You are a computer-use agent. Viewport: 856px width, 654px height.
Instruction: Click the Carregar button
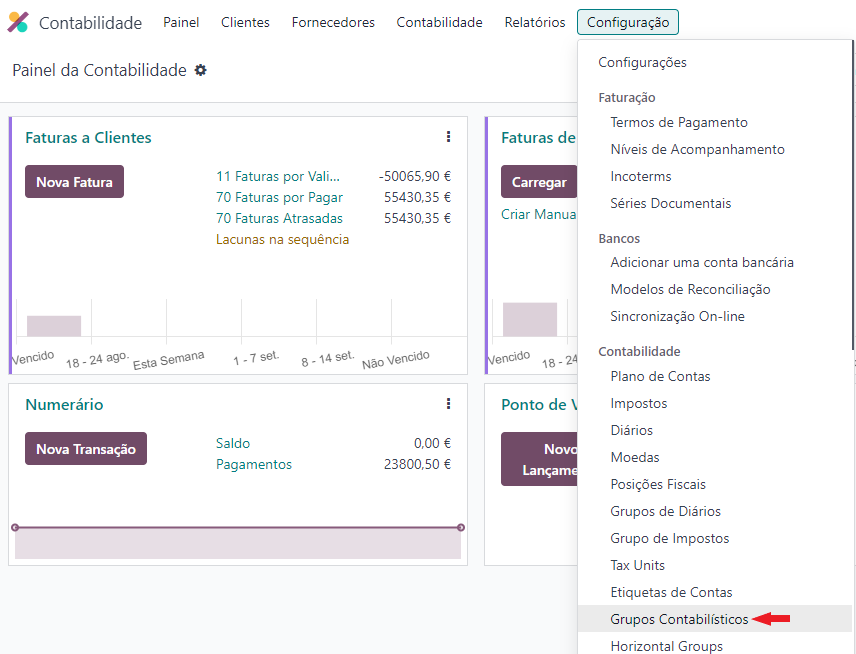click(x=539, y=182)
